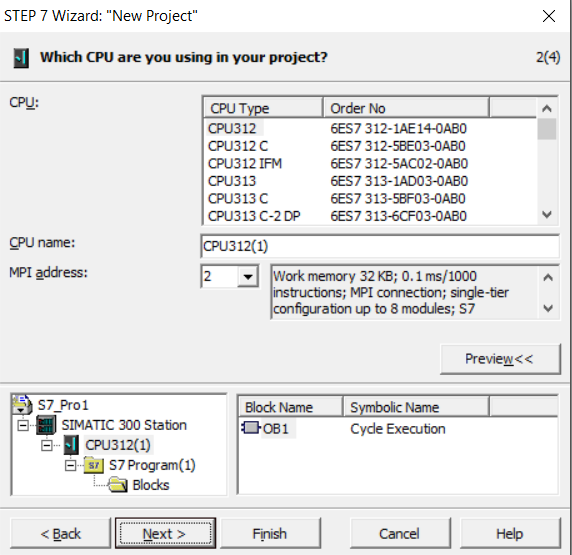Viewport: 572px width, 555px height.
Task: Click description box scroll down arrow
Action: 548,309
